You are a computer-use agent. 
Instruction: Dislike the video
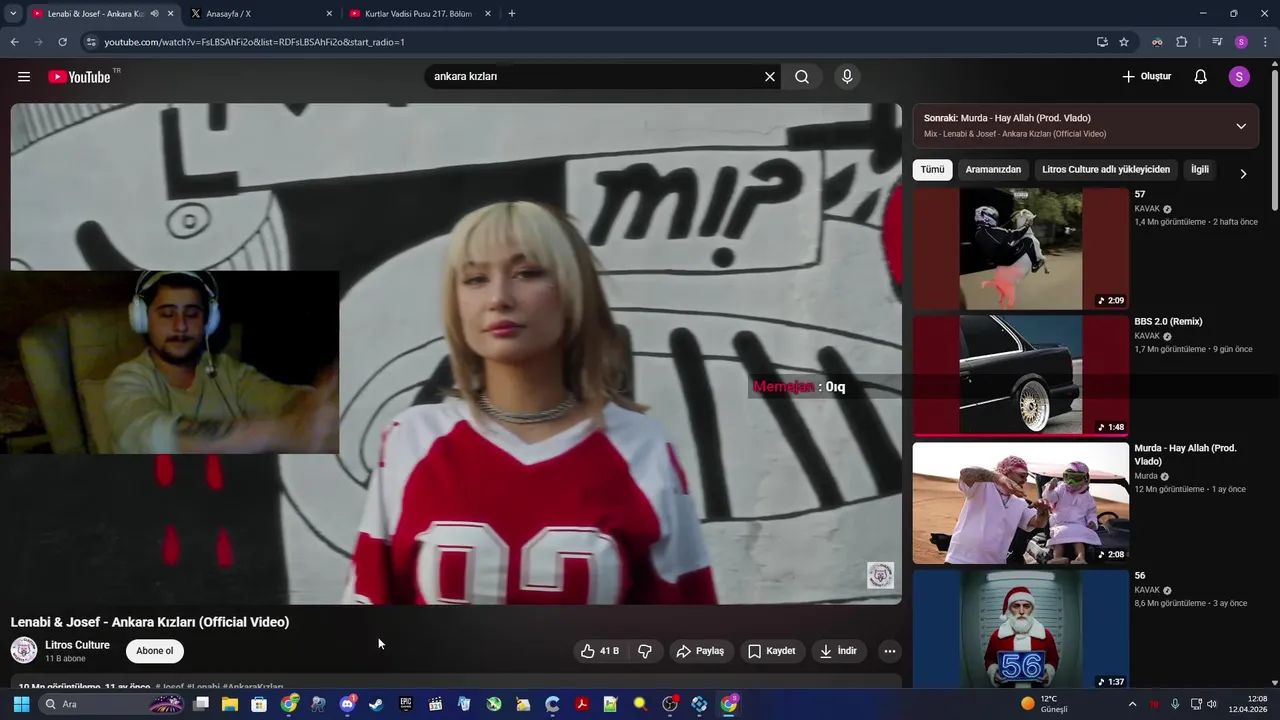[645, 651]
